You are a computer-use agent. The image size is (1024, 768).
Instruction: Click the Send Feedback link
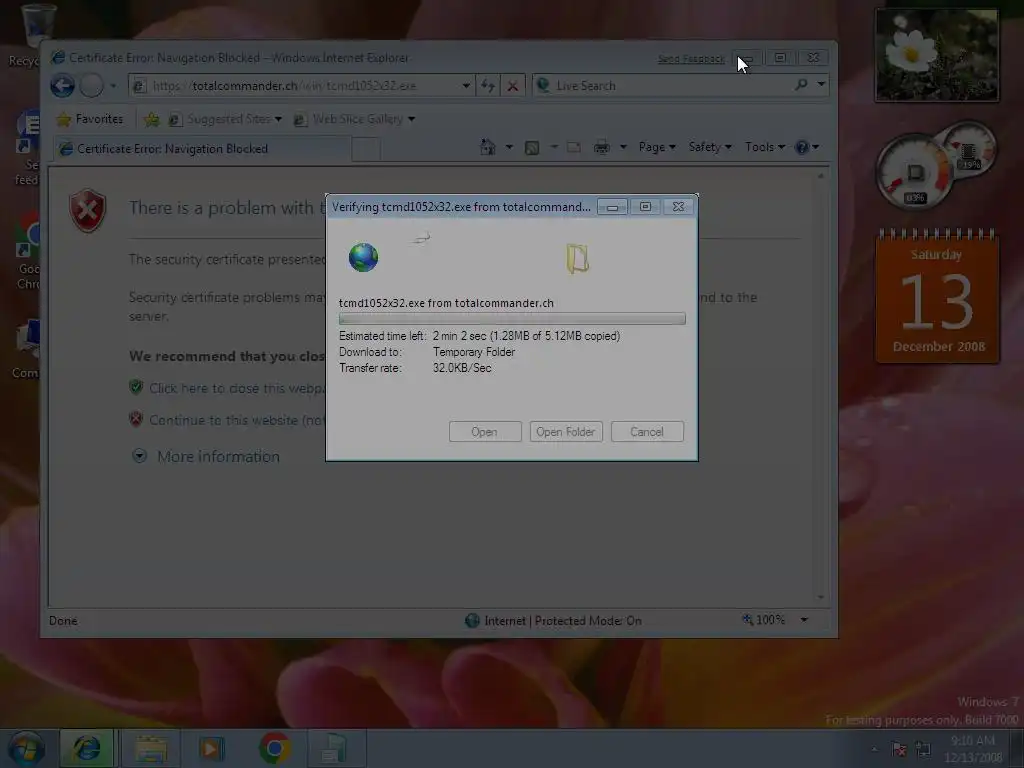[x=691, y=59]
